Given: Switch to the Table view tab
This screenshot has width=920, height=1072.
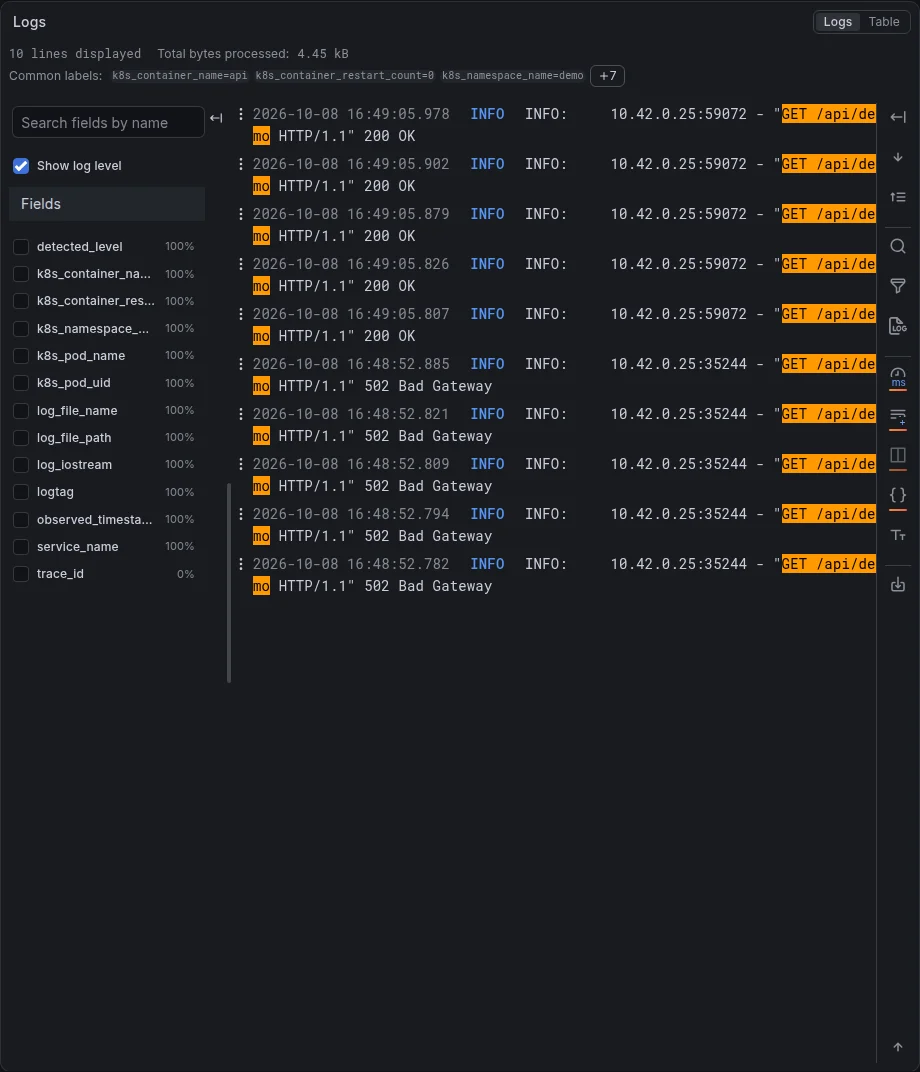Looking at the screenshot, I should tap(884, 22).
